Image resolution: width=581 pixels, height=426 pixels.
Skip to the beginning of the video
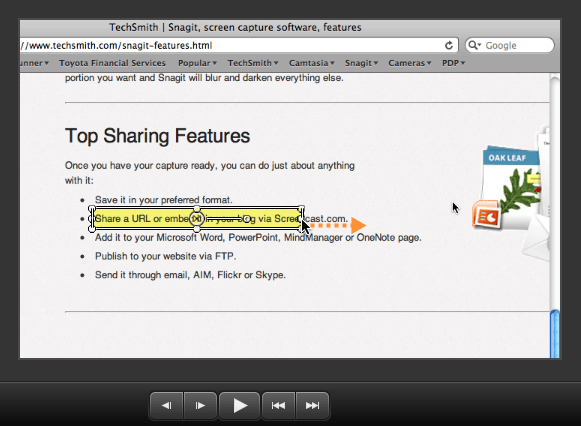(x=278, y=406)
